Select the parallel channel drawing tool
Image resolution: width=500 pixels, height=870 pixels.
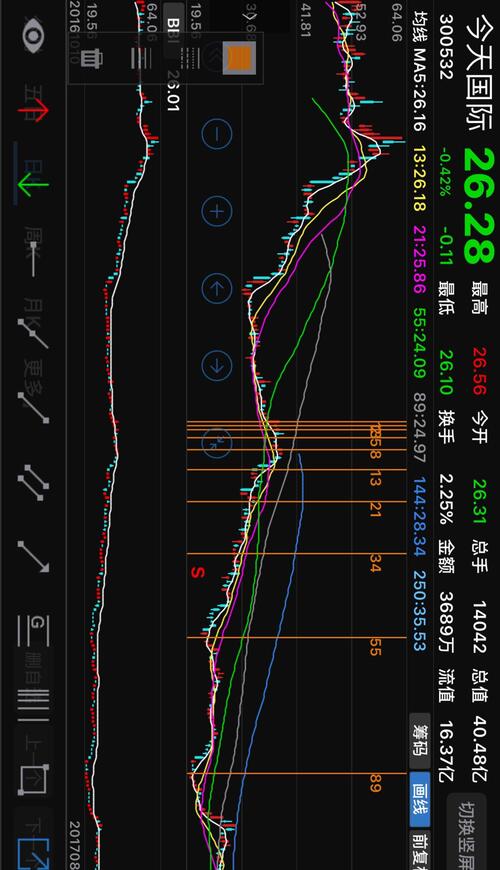coord(33,483)
